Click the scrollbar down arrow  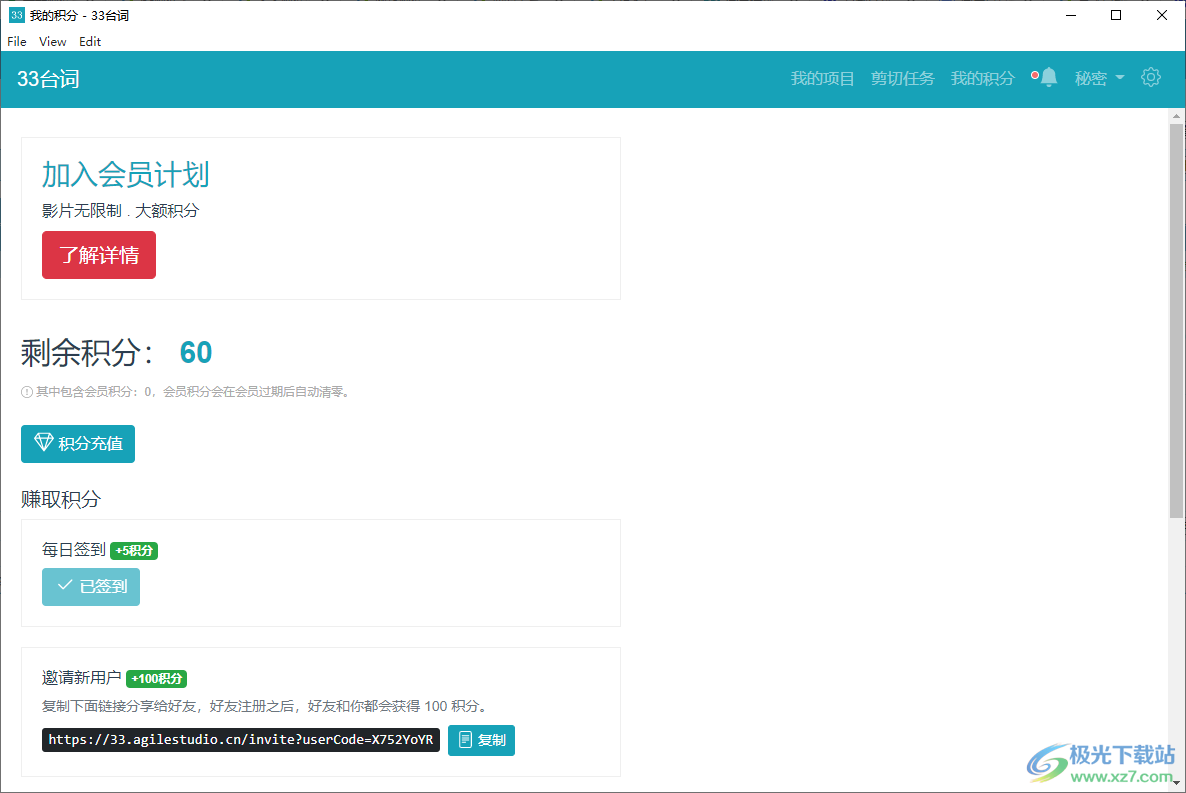tap(1175, 783)
